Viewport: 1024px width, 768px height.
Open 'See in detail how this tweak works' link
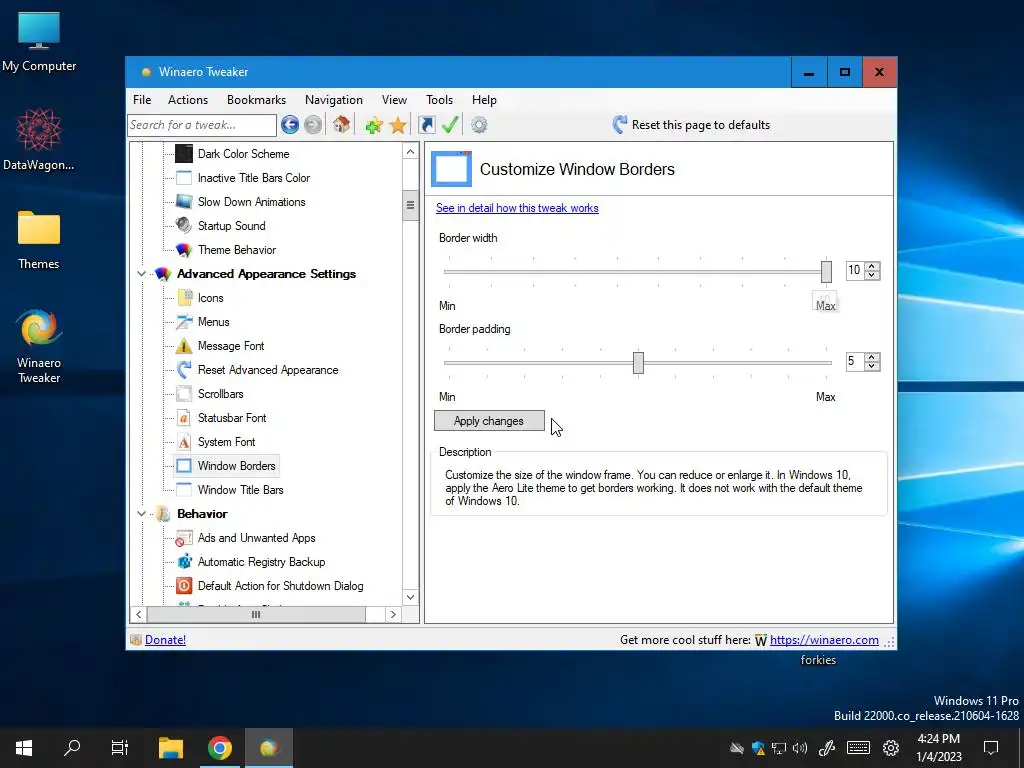pos(517,208)
